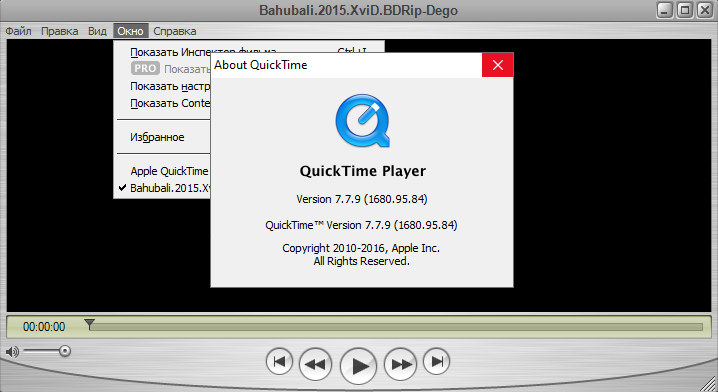The image size is (718, 392).
Task: Close the open Окно menu
Action: 131,31
